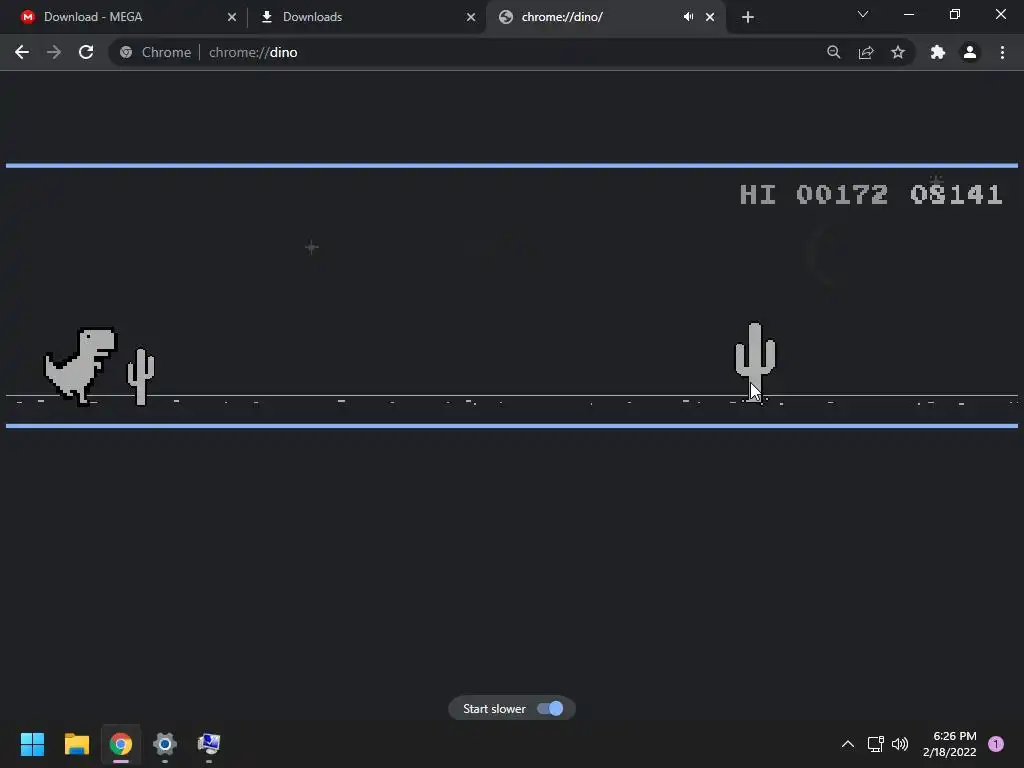Open the clock showing 6:26 PM
Screen dimensions: 1024x768
click(950, 744)
